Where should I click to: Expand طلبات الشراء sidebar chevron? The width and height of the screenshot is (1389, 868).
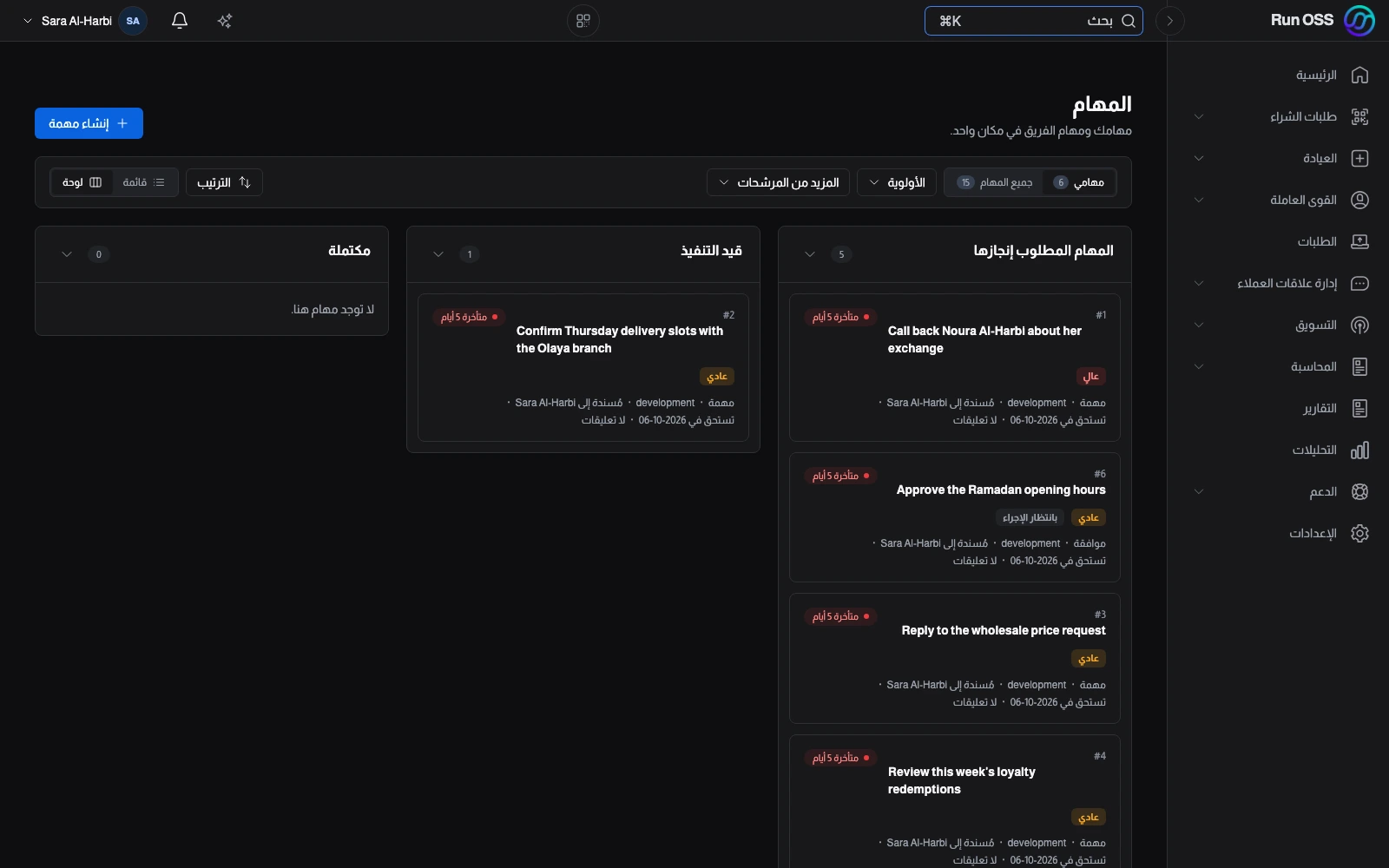click(1199, 116)
